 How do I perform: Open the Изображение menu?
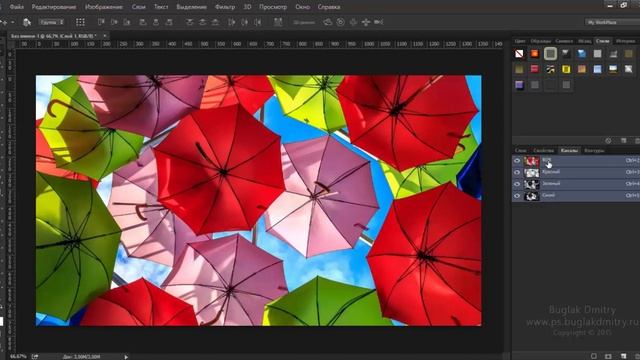pyautogui.click(x=104, y=7)
